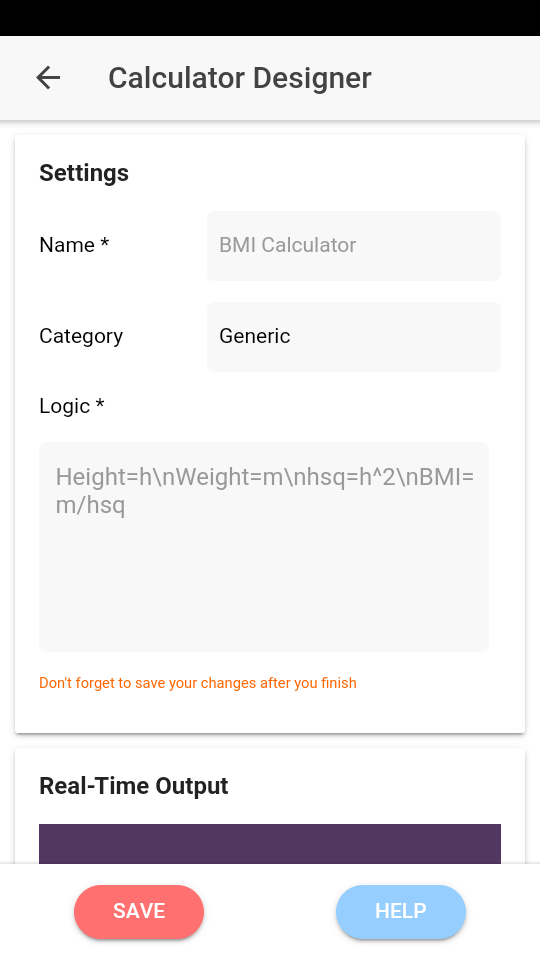Click blank space between SAVE and HELP
540x960 pixels.
click(x=270, y=912)
